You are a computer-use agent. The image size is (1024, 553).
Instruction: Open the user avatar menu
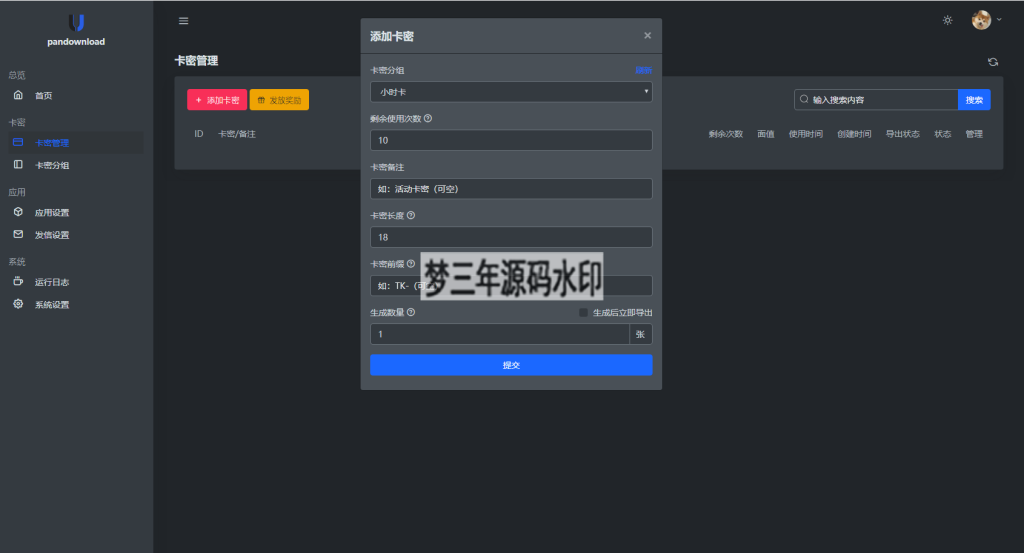pyautogui.click(x=981, y=20)
